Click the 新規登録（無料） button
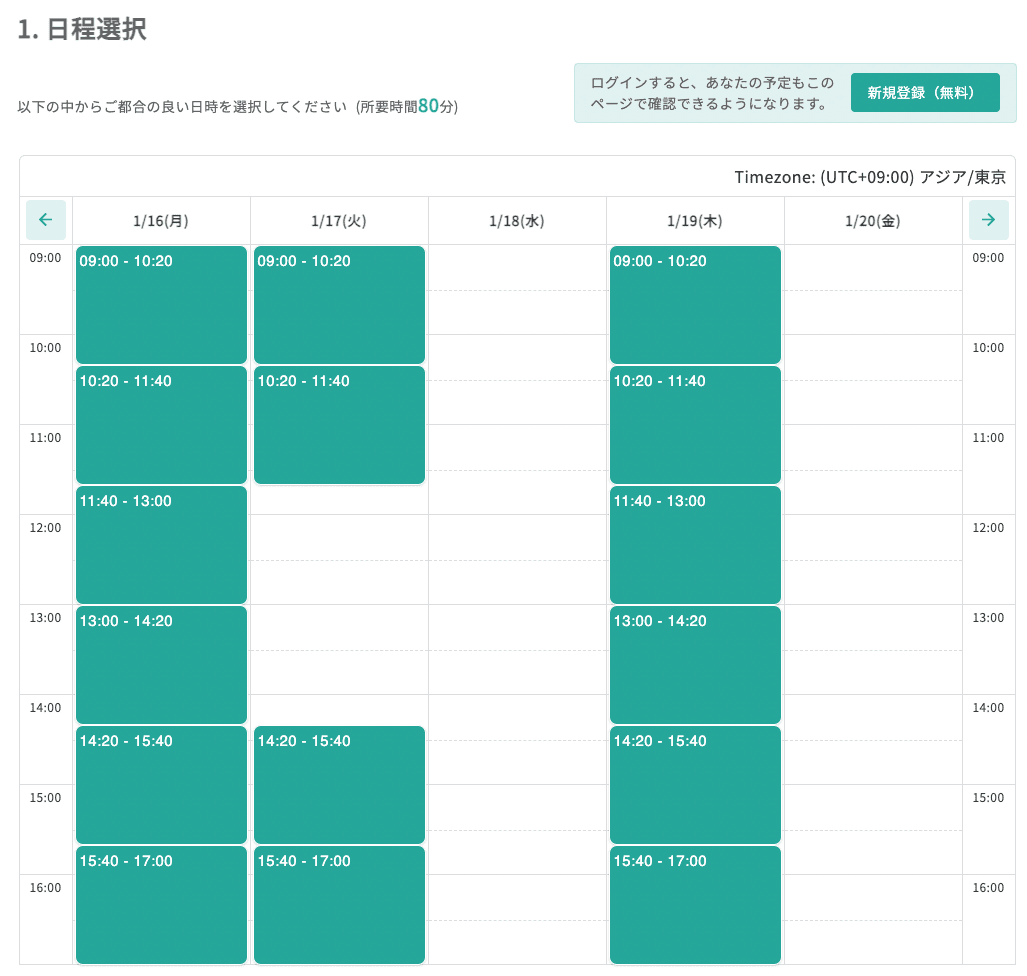Image resolution: width=1027 pixels, height=976 pixels. click(925, 93)
